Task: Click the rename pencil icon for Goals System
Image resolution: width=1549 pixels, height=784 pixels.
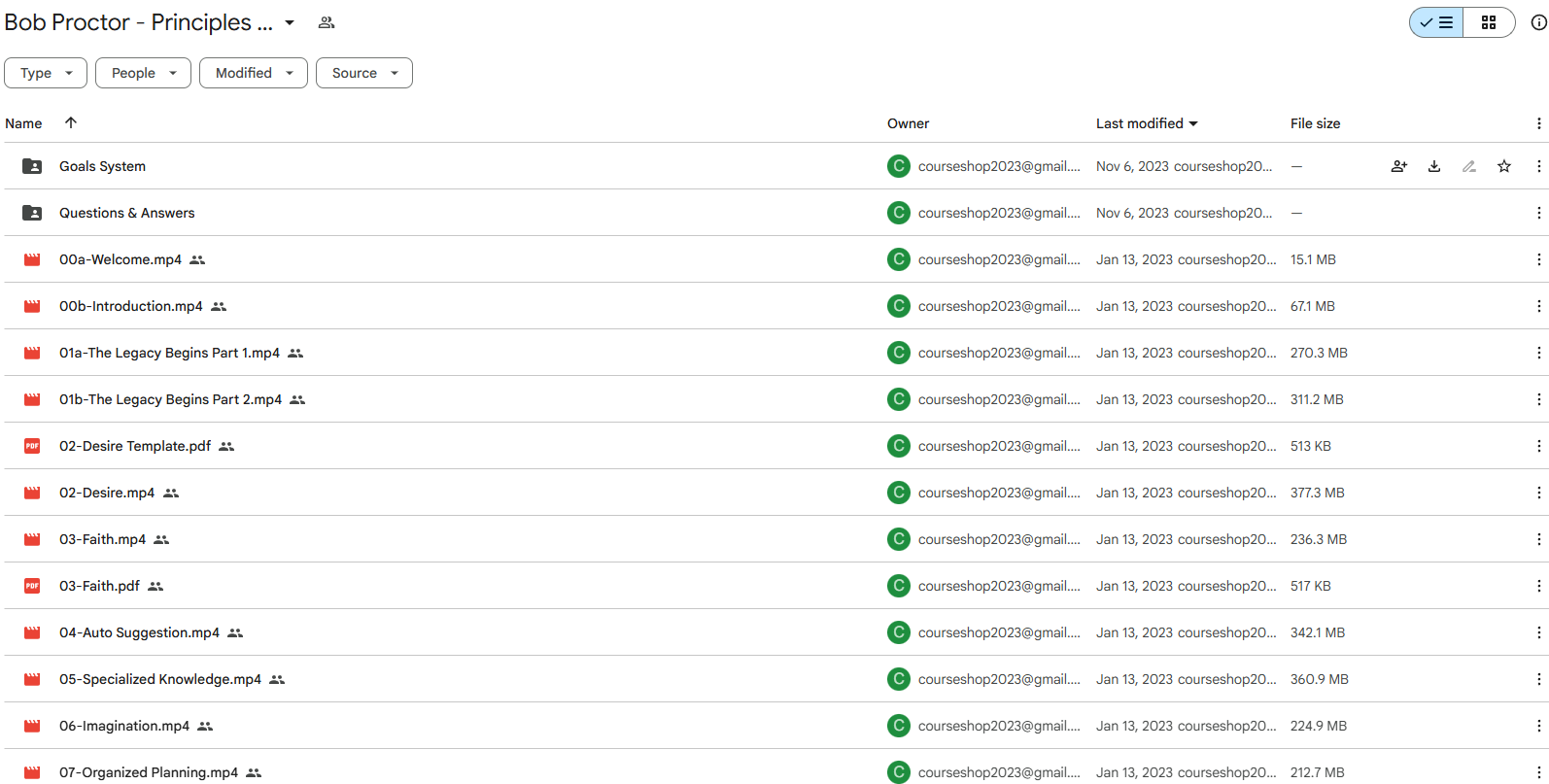Action: [x=1468, y=166]
